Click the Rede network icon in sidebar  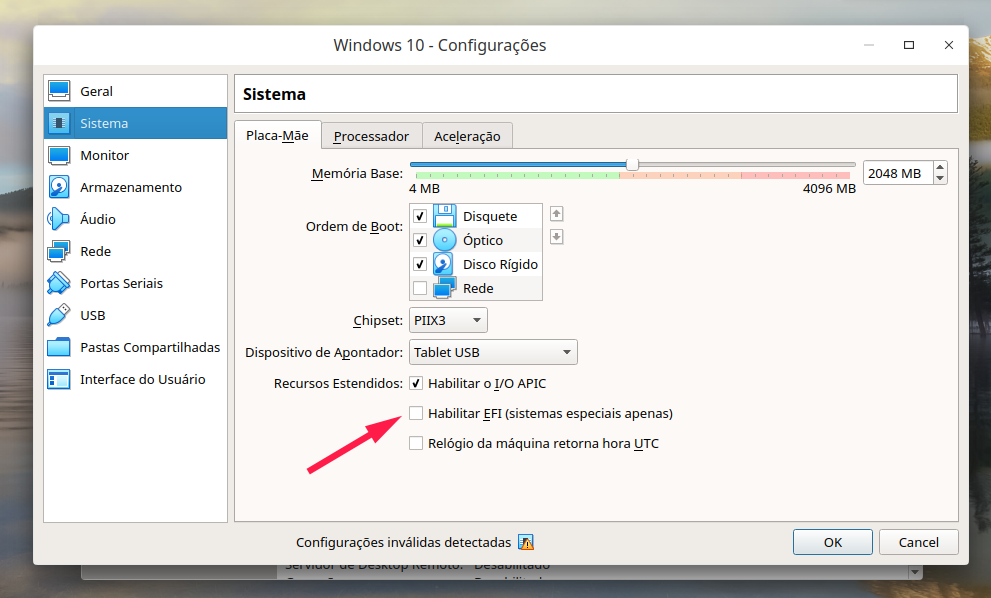tap(59, 251)
